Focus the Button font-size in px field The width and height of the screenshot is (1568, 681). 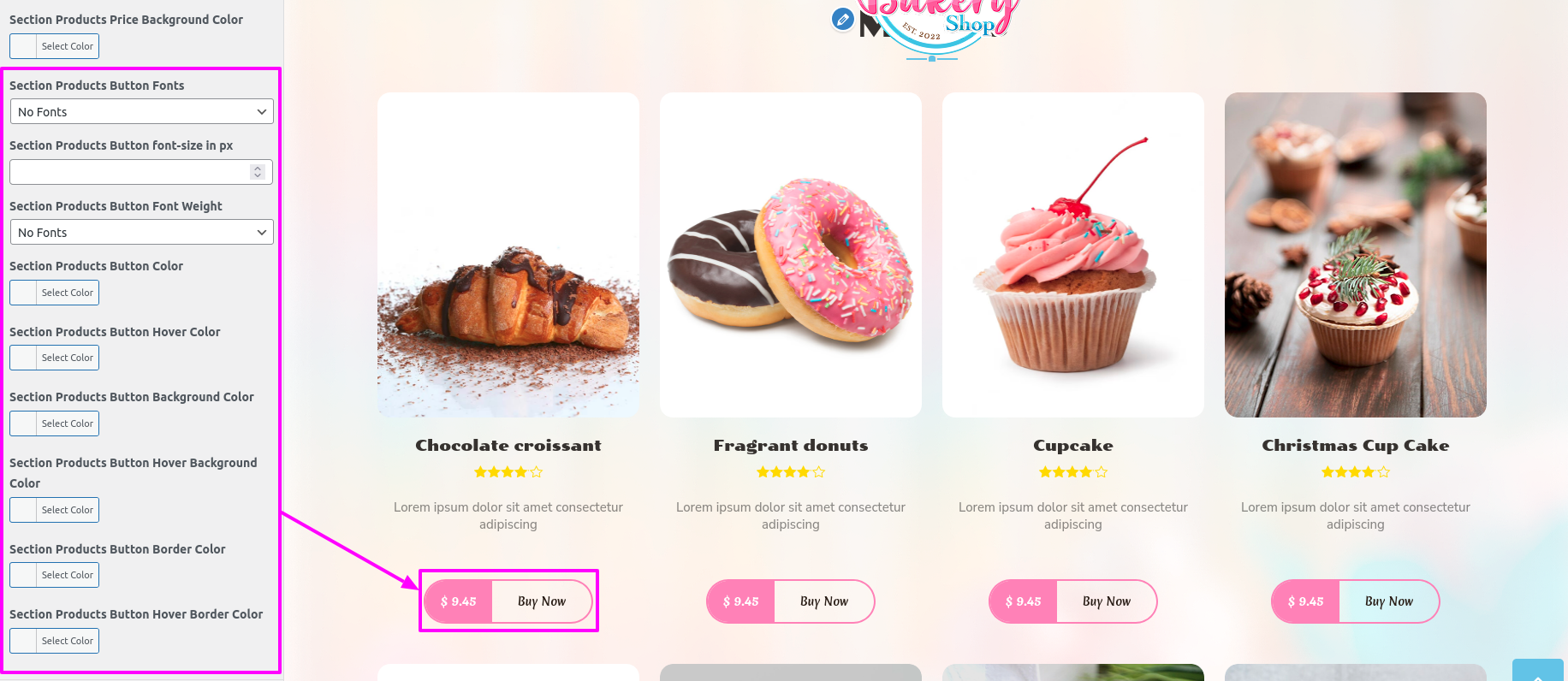click(141, 172)
